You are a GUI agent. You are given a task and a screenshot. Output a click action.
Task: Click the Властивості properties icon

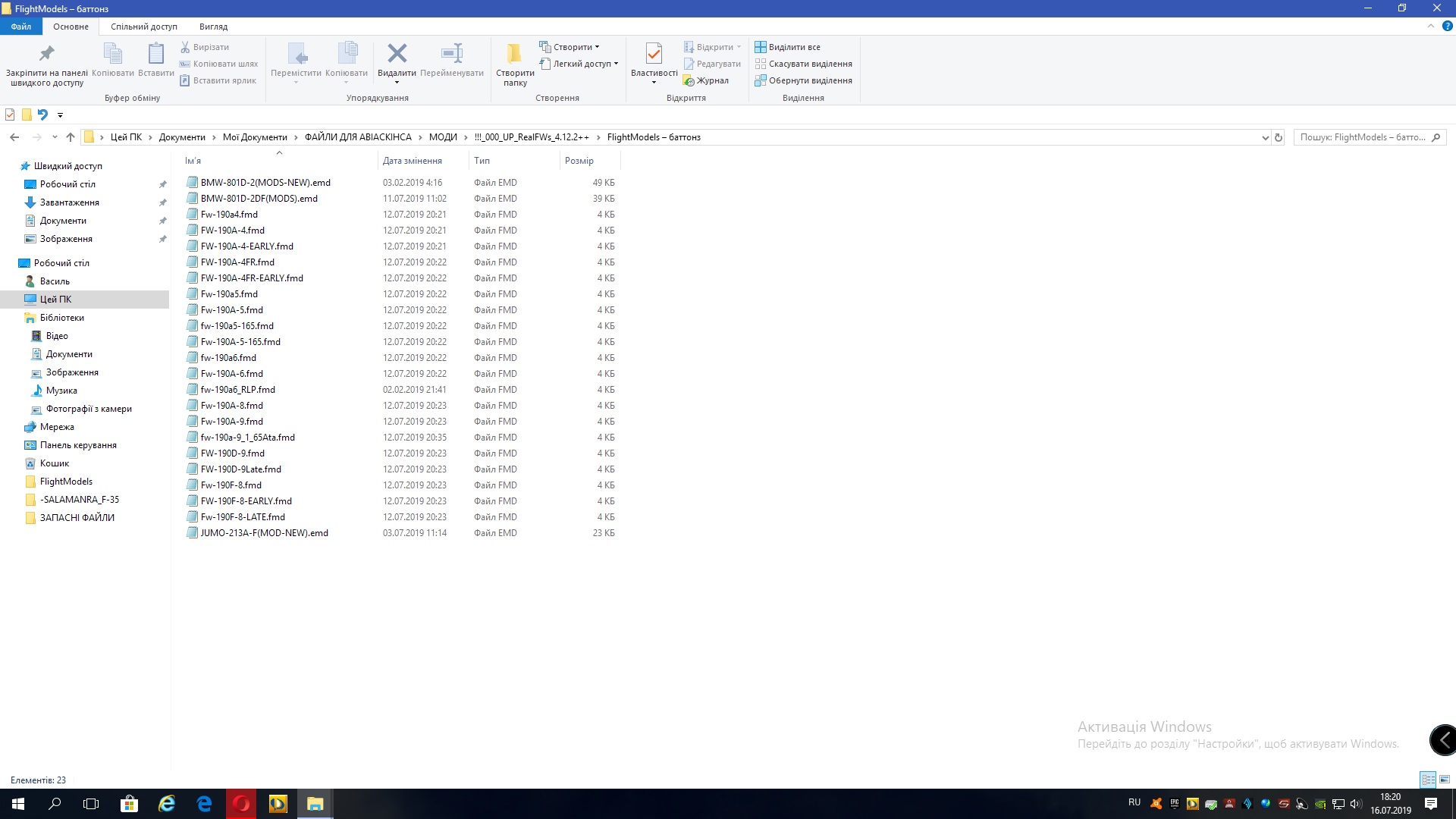[654, 54]
